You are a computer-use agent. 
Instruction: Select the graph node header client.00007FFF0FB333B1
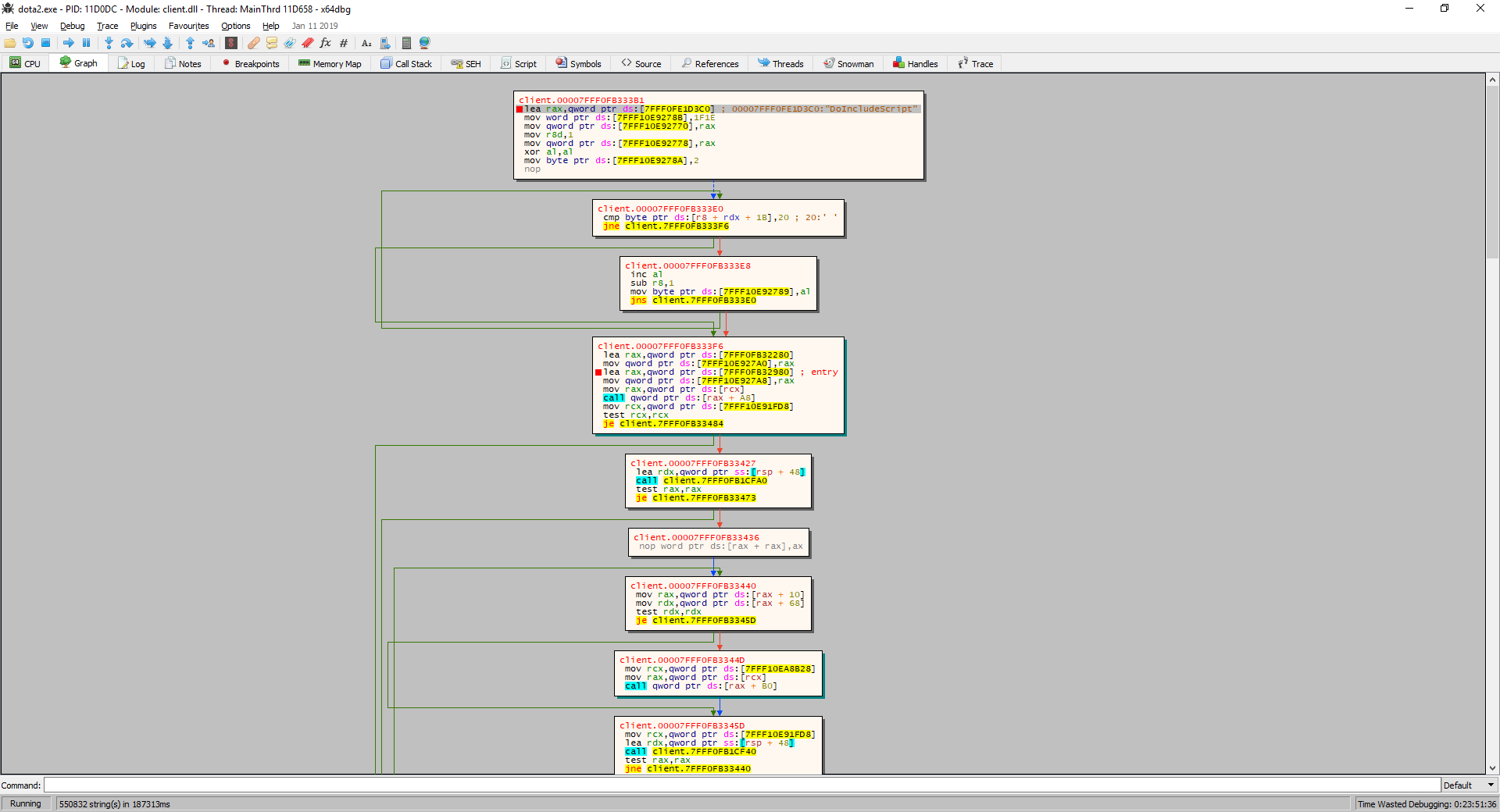coord(582,100)
